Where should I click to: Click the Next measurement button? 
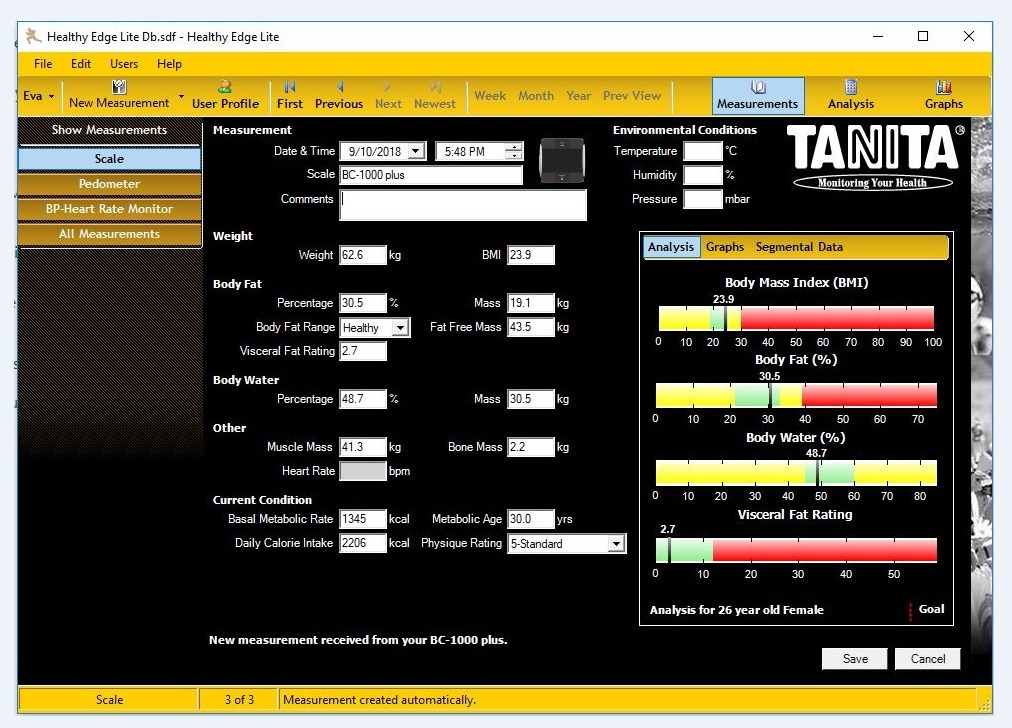(388, 95)
